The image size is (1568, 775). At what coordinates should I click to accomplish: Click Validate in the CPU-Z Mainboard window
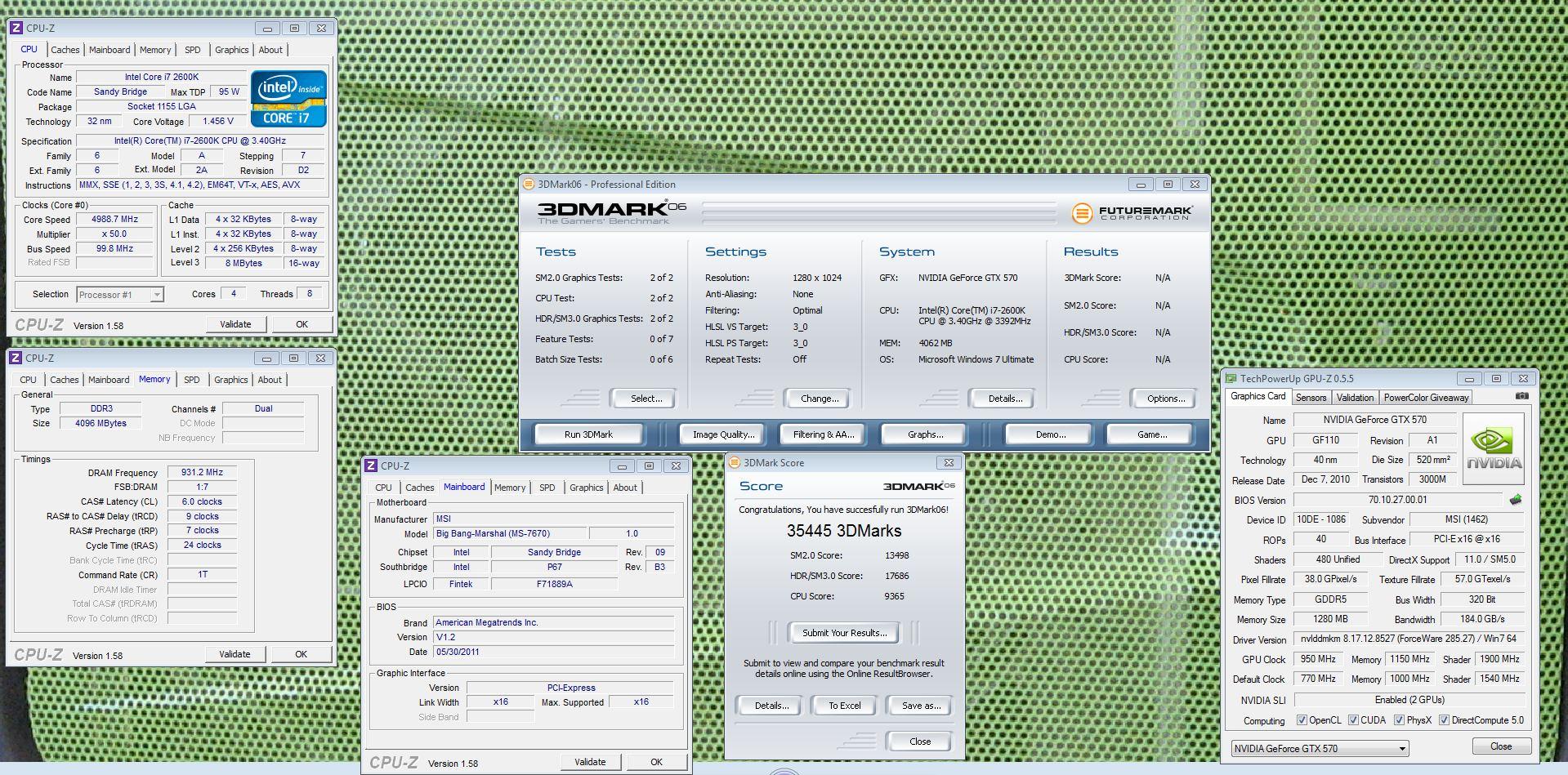(590, 762)
